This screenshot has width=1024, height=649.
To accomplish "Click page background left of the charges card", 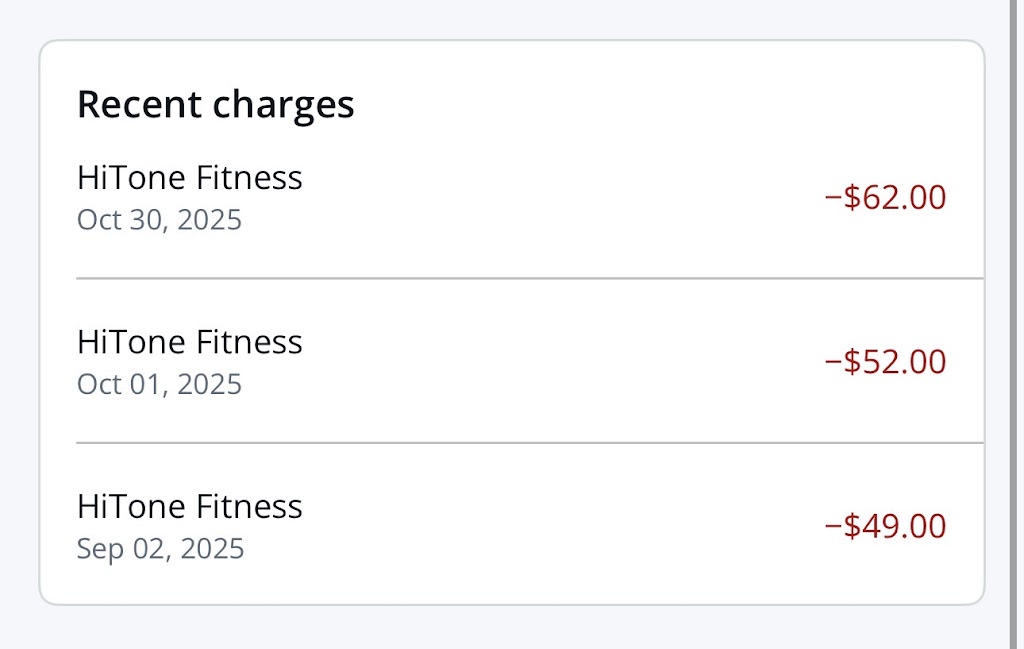I will tap(18, 324).
